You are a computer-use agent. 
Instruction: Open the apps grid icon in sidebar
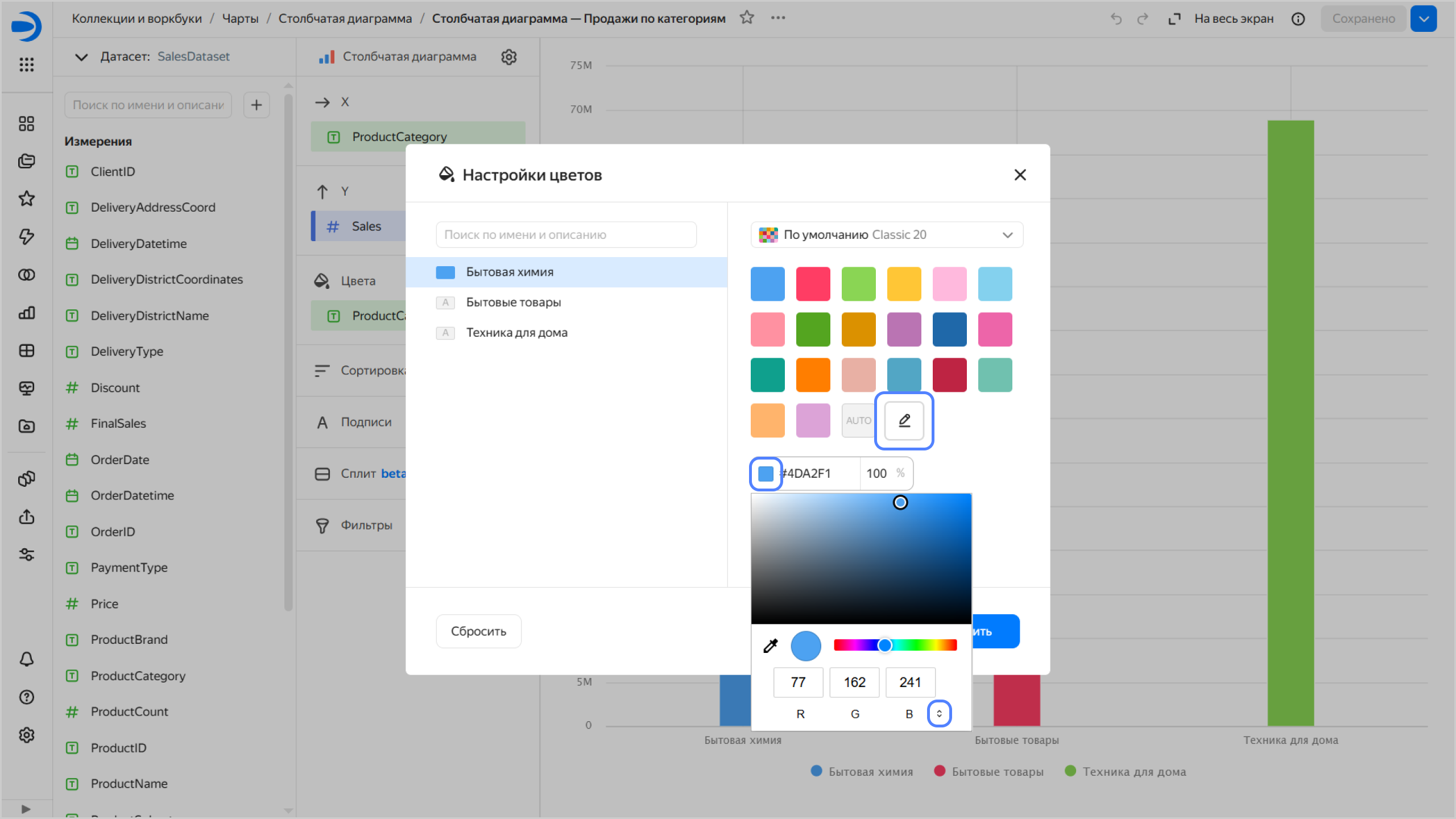pos(27,64)
